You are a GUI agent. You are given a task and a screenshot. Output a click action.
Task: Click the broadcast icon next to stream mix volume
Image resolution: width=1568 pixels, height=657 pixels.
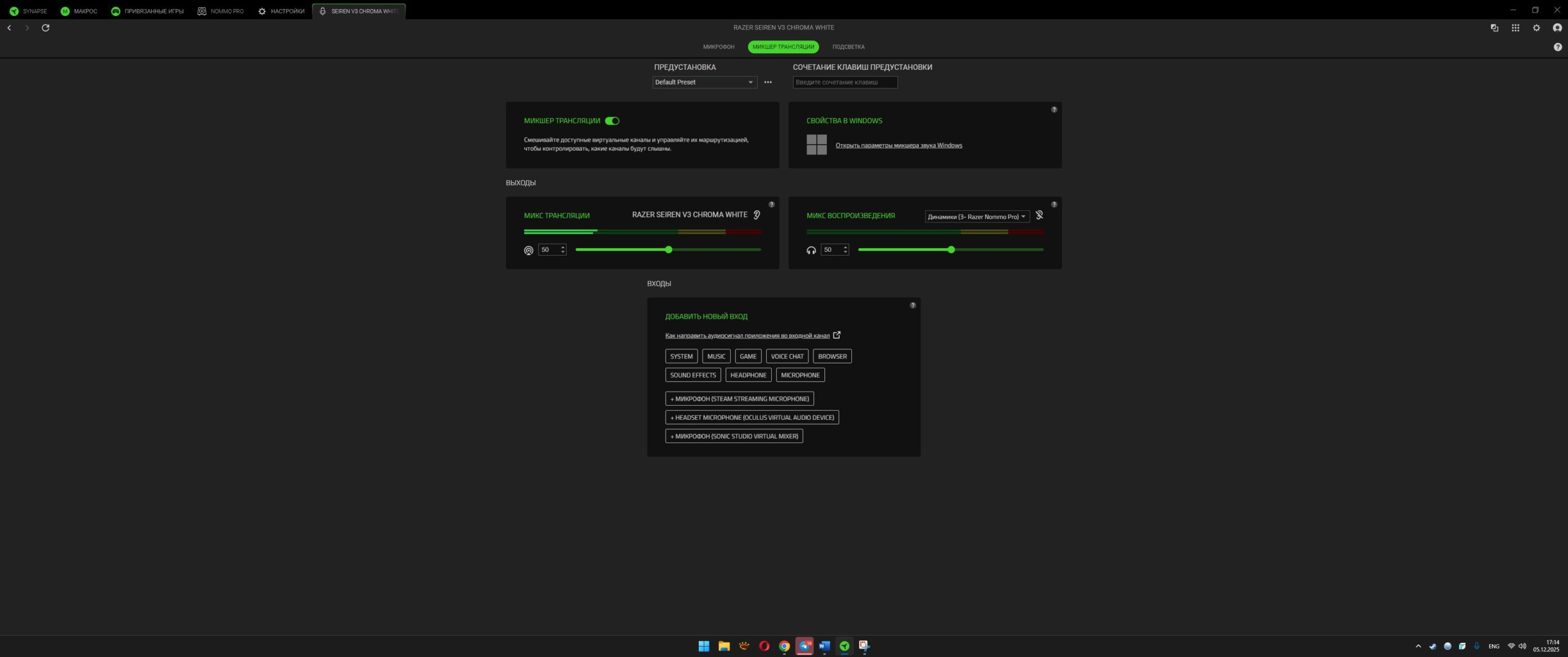pos(529,250)
